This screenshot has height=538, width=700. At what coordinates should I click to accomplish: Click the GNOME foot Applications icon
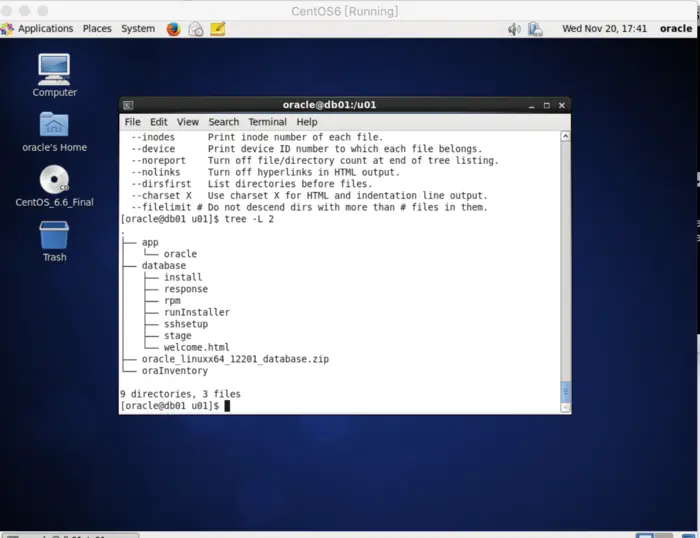coord(8,29)
